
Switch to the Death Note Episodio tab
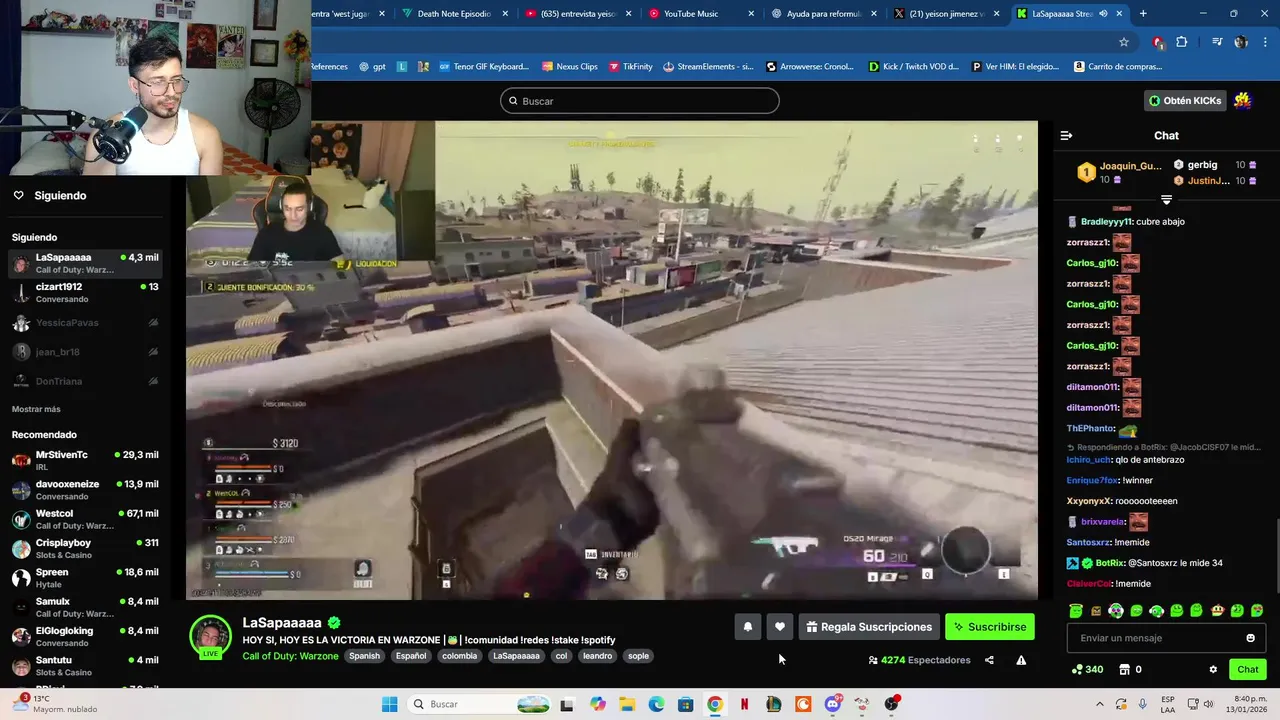454,14
